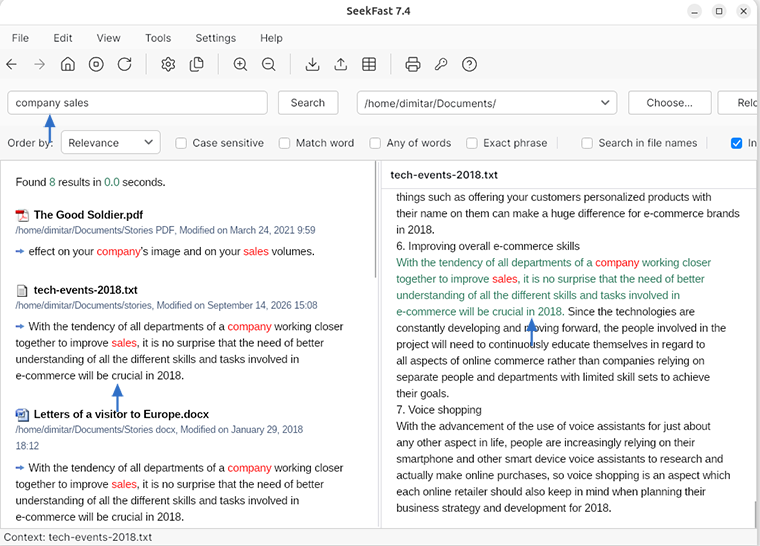Viewport: 760px width, 546px height.
Task: Click 'Found 8 results' summary text
Action: pyautogui.click(x=90, y=182)
